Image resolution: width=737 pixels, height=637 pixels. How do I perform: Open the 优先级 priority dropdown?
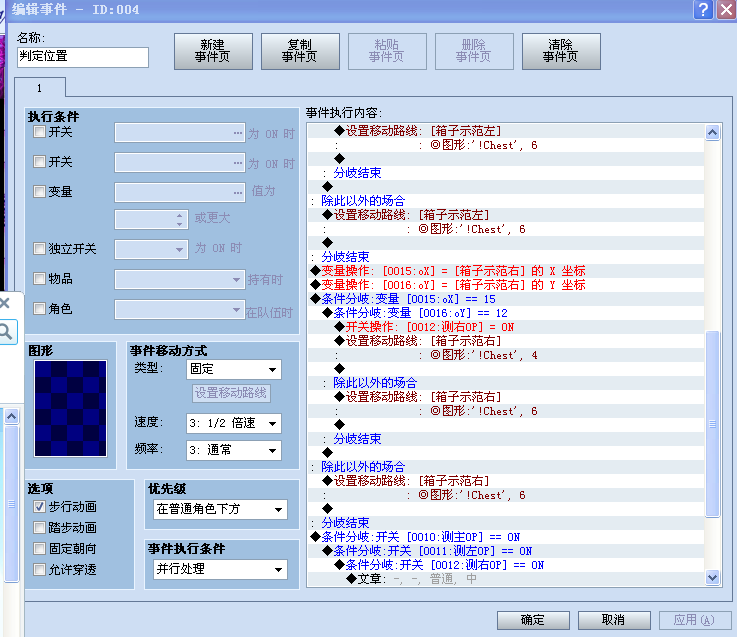coord(220,509)
